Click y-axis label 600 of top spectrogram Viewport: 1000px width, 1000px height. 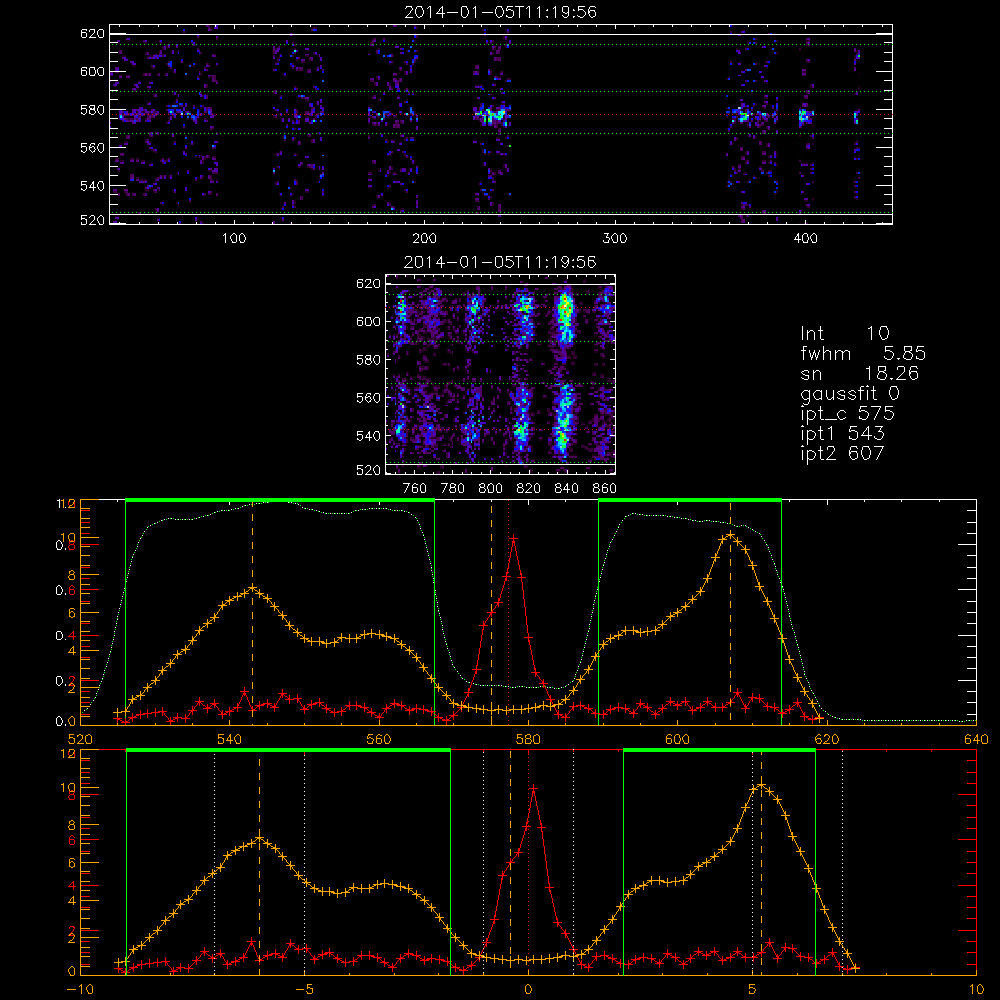(92, 71)
